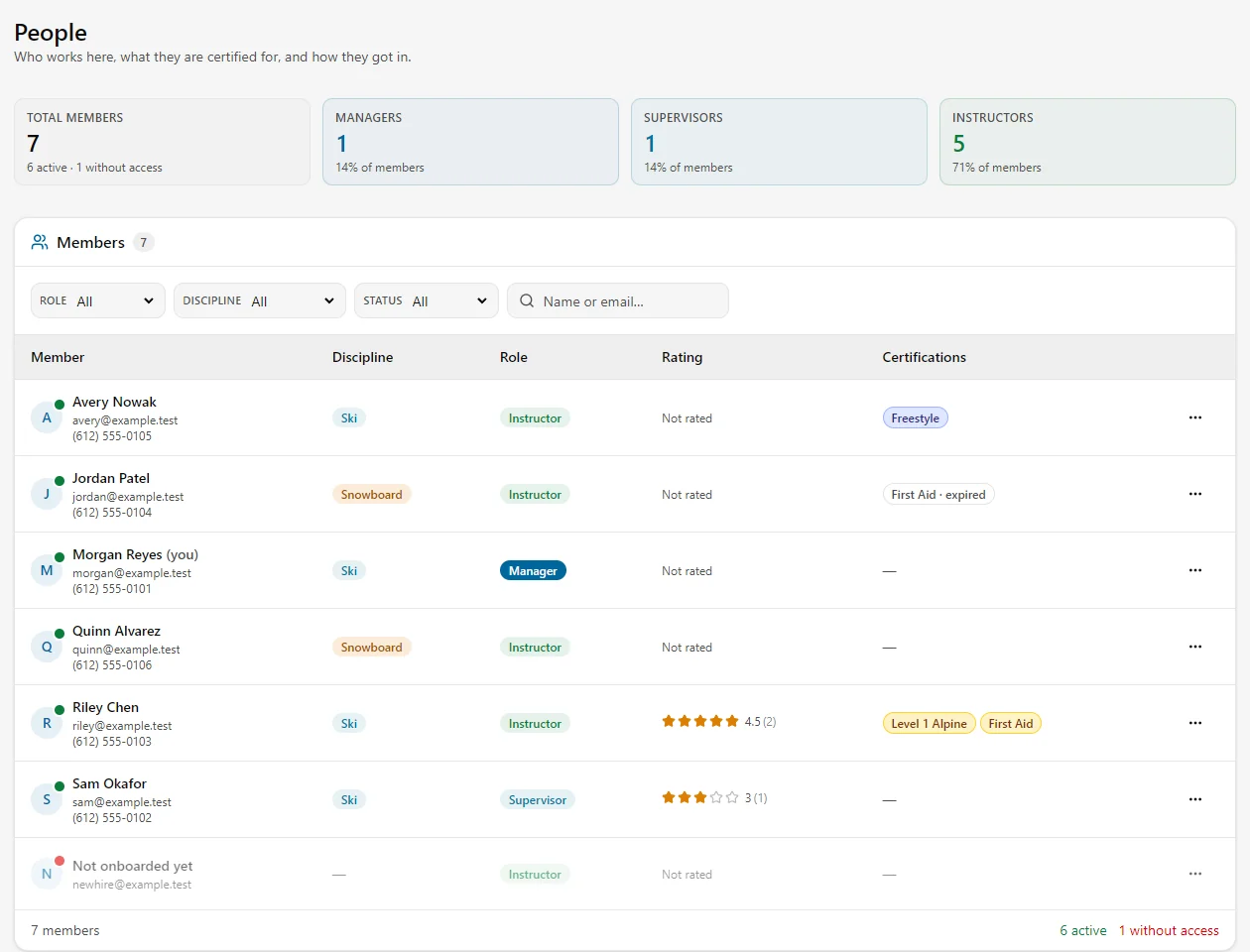The width and height of the screenshot is (1250, 952).
Task: Open the Status filter dropdown
Action: [427, 300]
